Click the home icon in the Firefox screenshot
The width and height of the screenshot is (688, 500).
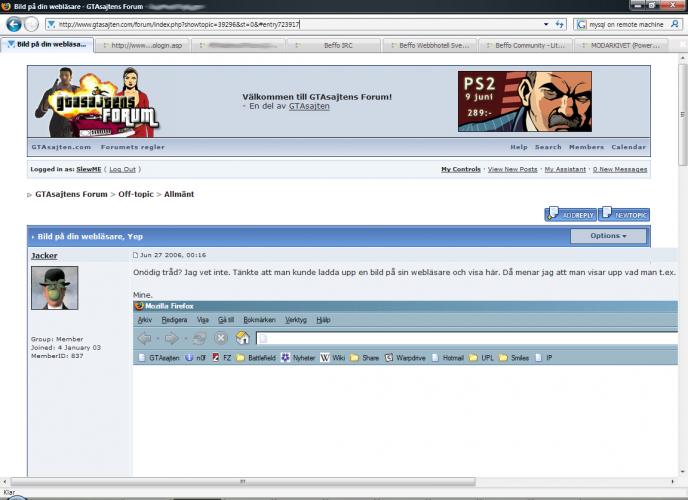tap(242, 338)
